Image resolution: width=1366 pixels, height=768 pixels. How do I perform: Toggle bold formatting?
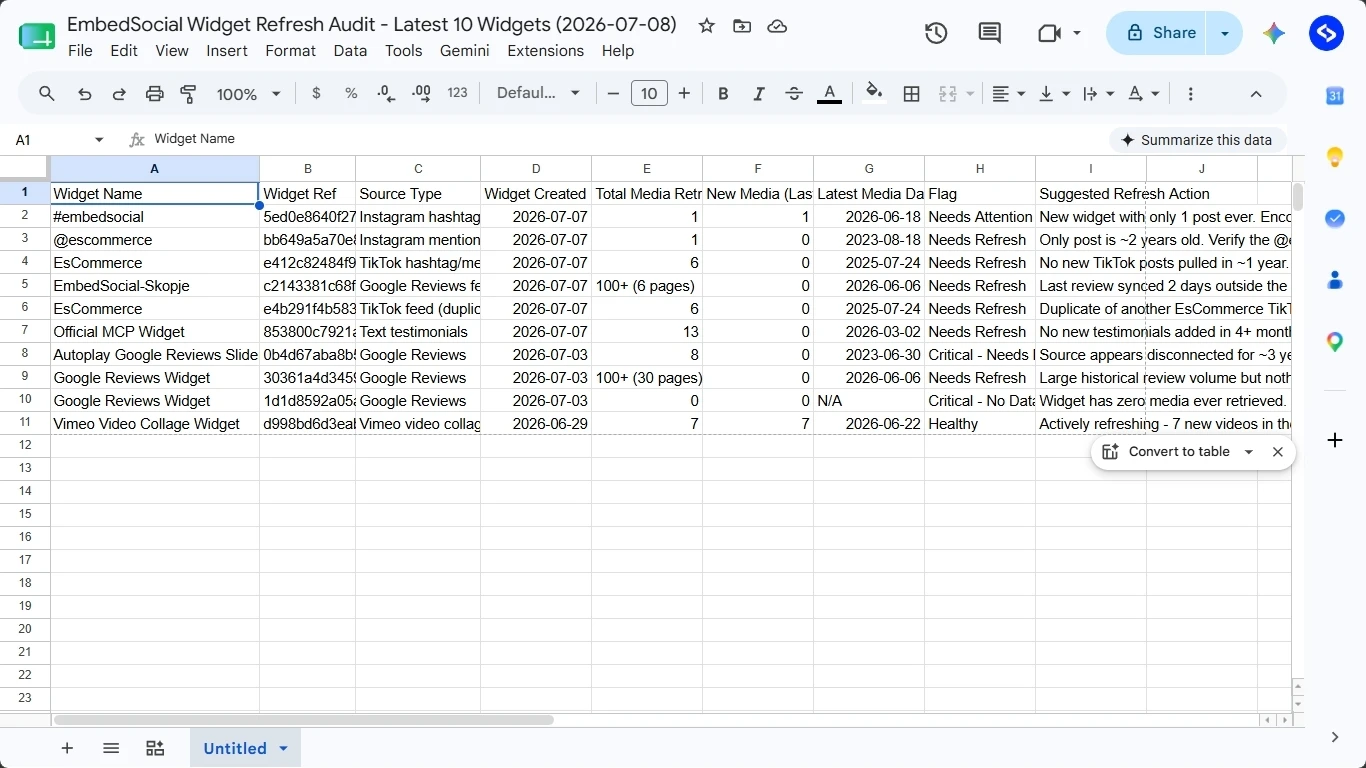pos(723,93)
